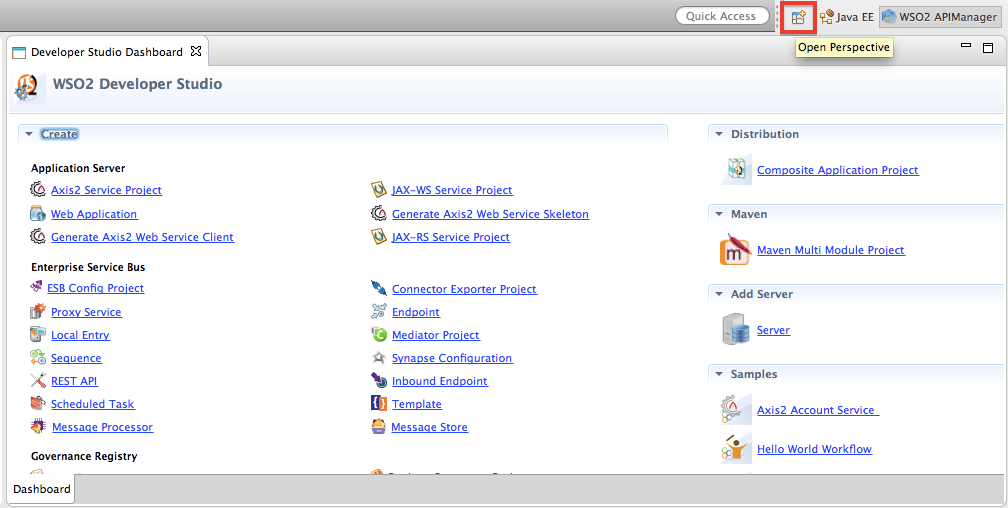Image resolution: width=1008 pixels, height=508 pixels.
Task: Open the Inbound Endpoint link
Action: click(x=440, y=381)
